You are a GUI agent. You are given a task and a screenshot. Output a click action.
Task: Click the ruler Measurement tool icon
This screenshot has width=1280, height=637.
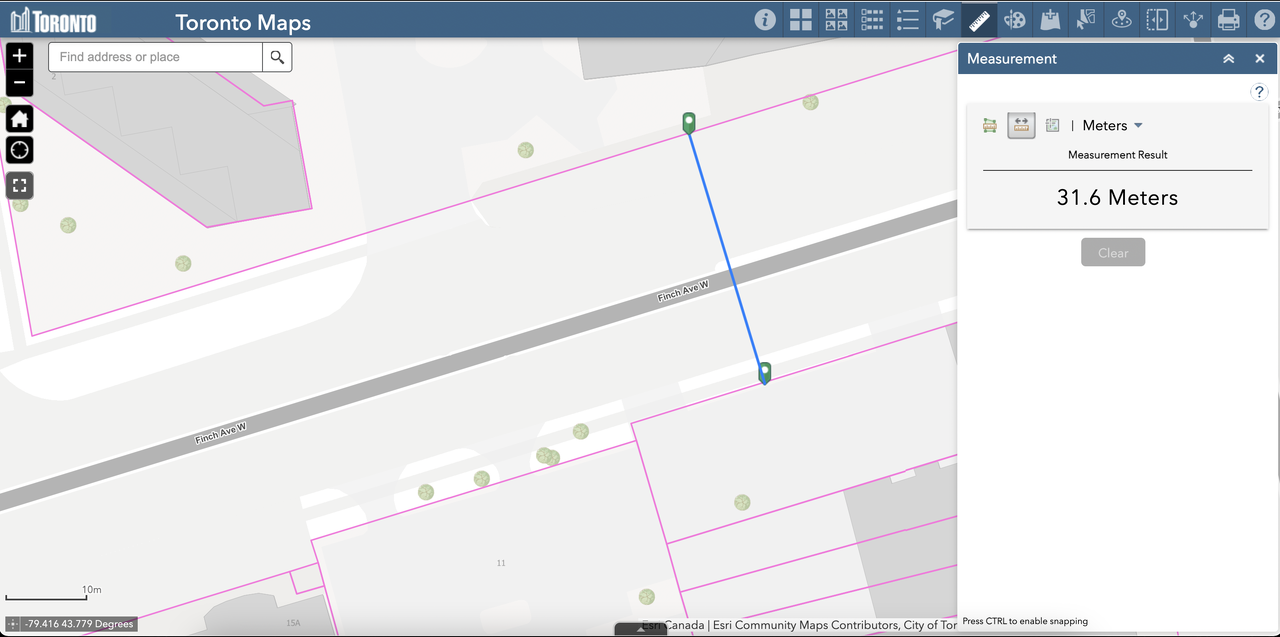[979, 20]
